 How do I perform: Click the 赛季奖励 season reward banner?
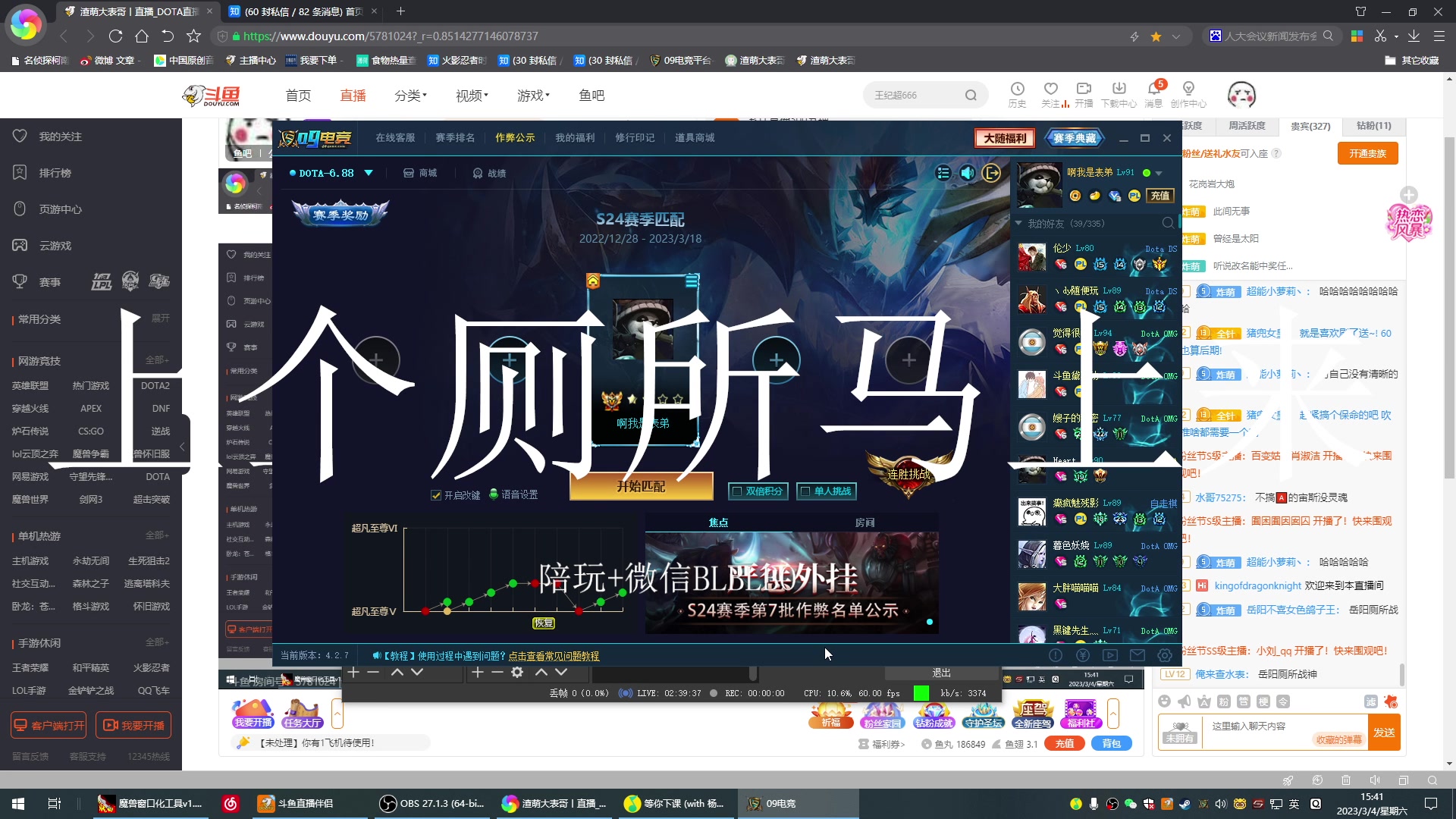coord(340,214)
